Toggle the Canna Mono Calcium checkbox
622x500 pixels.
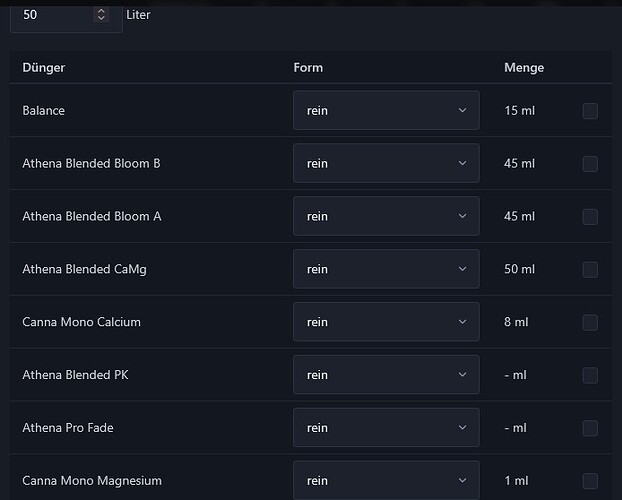coord(590,322)
